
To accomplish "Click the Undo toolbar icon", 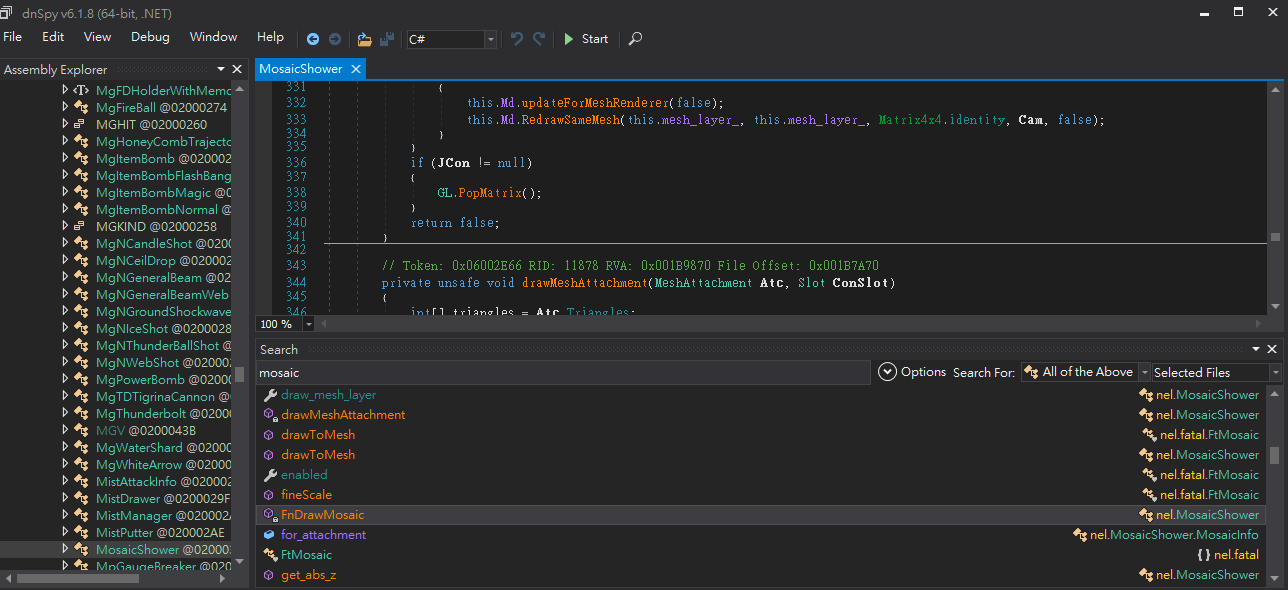I will 517,39.
